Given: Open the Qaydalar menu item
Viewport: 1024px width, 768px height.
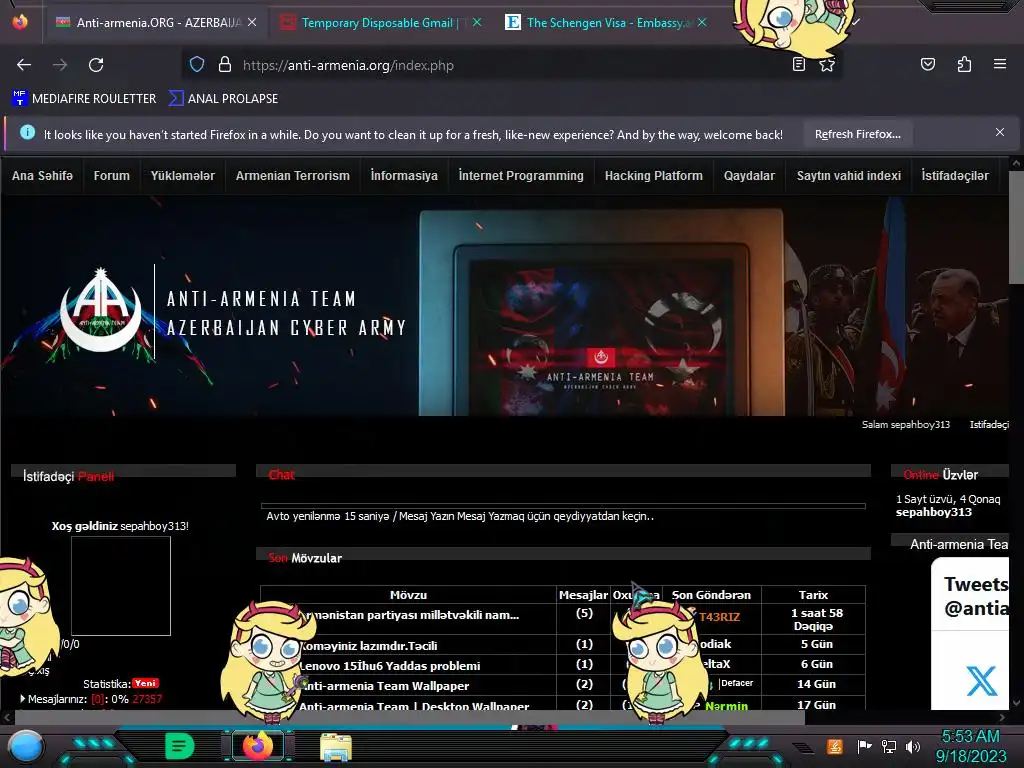Looking at the screenshot, I should point(749,176).
